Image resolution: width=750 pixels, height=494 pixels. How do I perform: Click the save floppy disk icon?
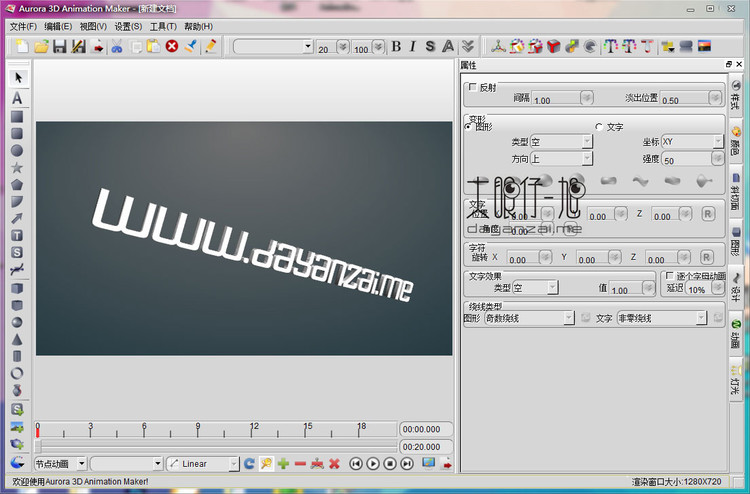[x=59, y=46]
